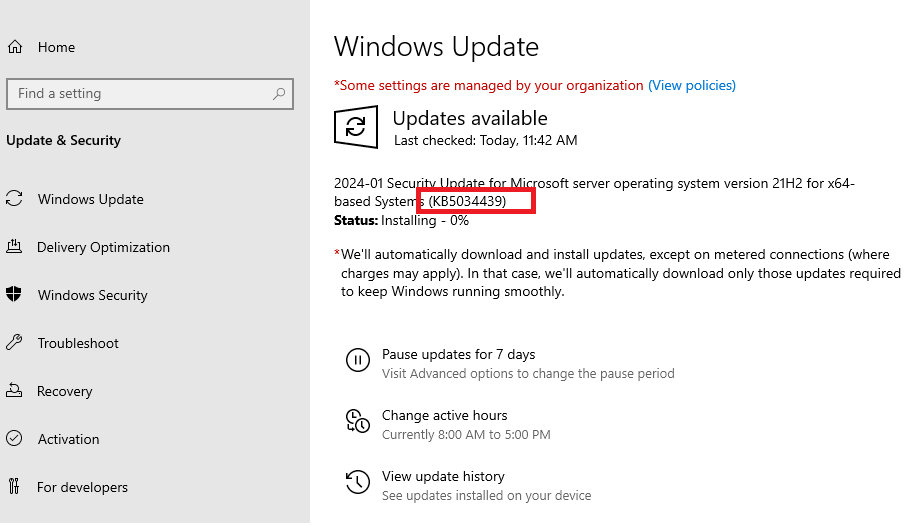Click the managed by your organization notice

pyautogui.click(x=489, y=85)
